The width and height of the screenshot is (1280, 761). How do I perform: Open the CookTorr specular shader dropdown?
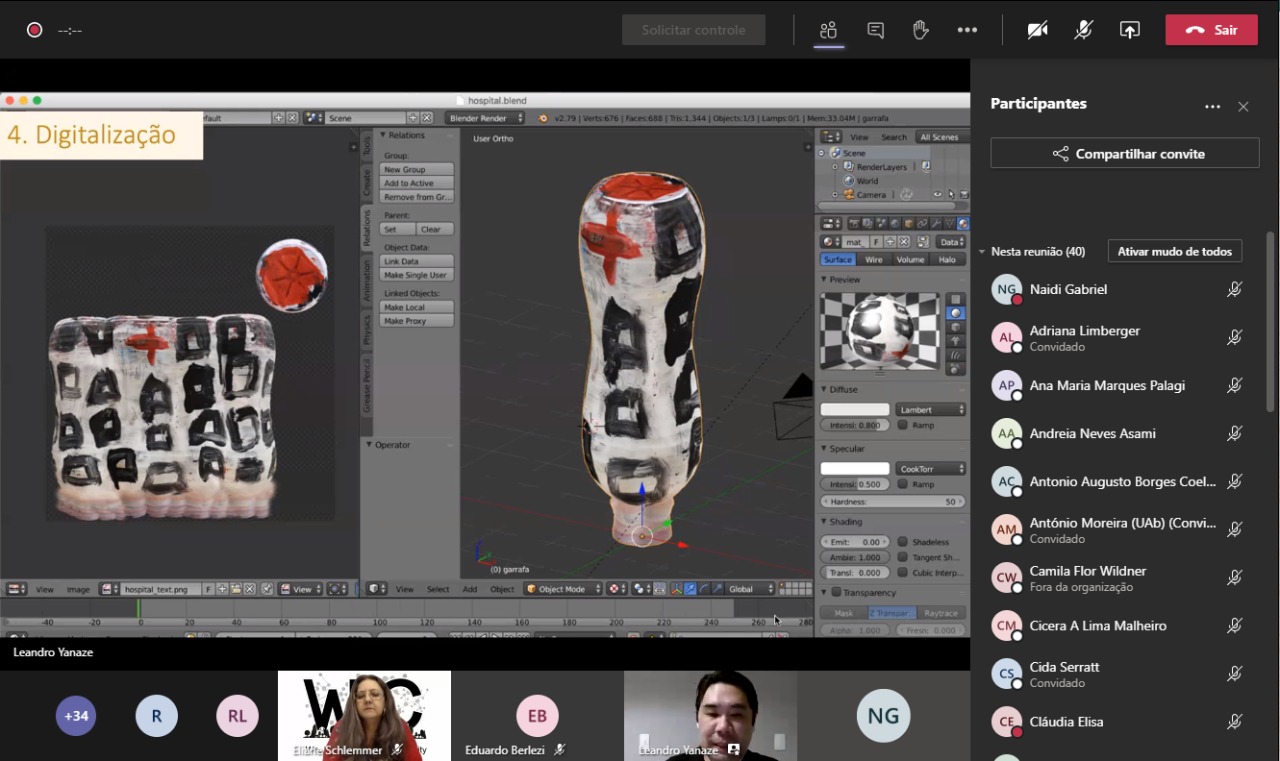tap(931, 468)
